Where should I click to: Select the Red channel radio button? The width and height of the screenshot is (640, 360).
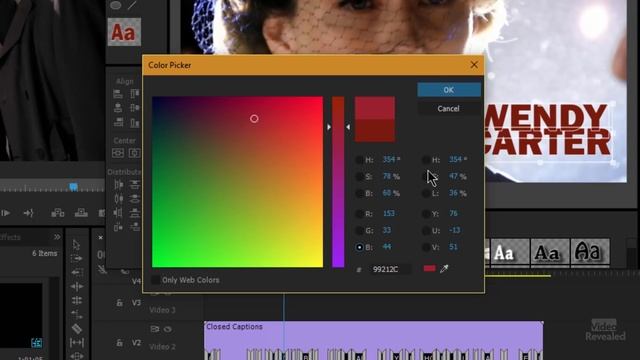(359, 213)
